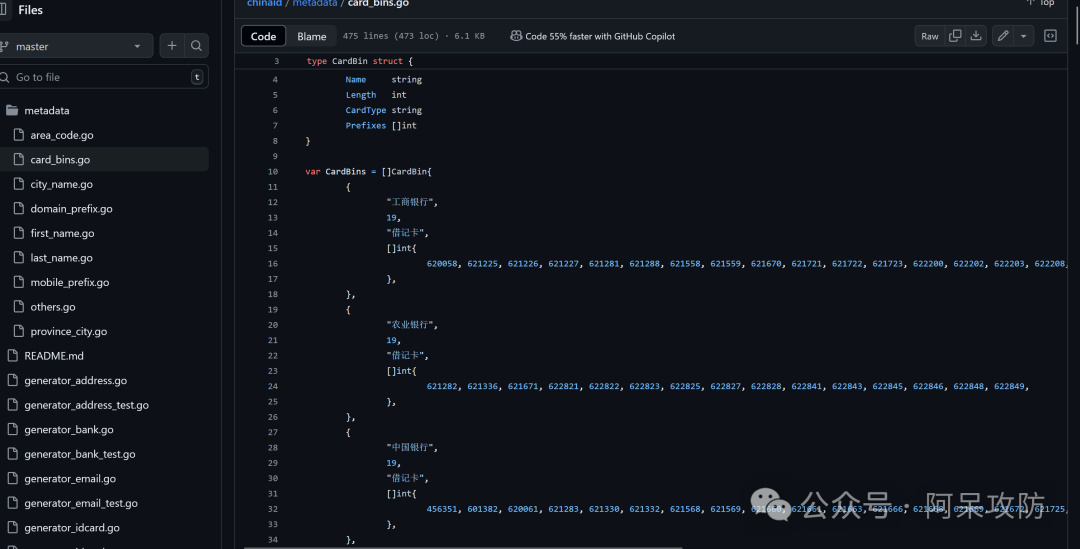Click the Prefixes []int field
This screenshot has width=1080, height=549.
(381, 125)
